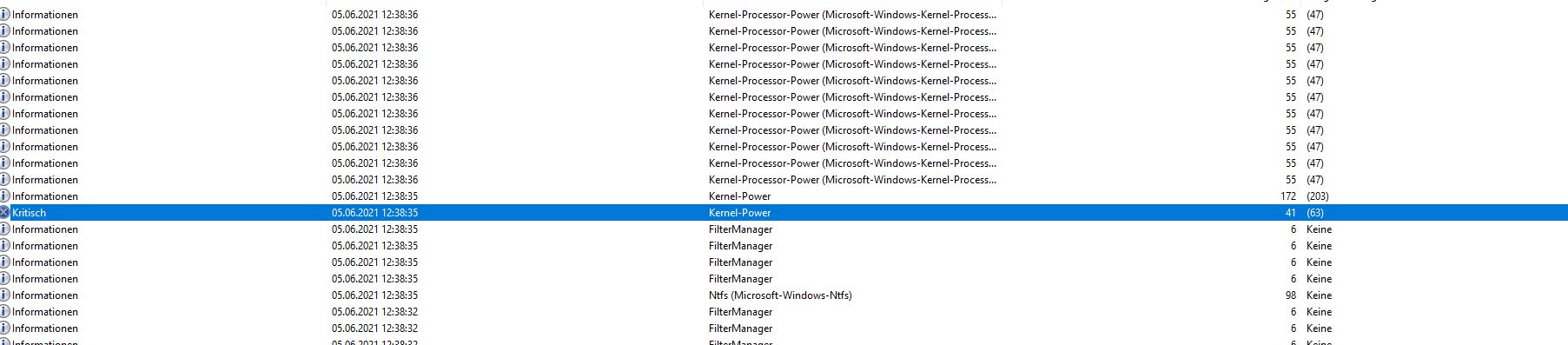Click info icon of Kernel-Power event 172 row
Image resolution: width=1568 pixels, height=345 pixels.
pos(4,196)
